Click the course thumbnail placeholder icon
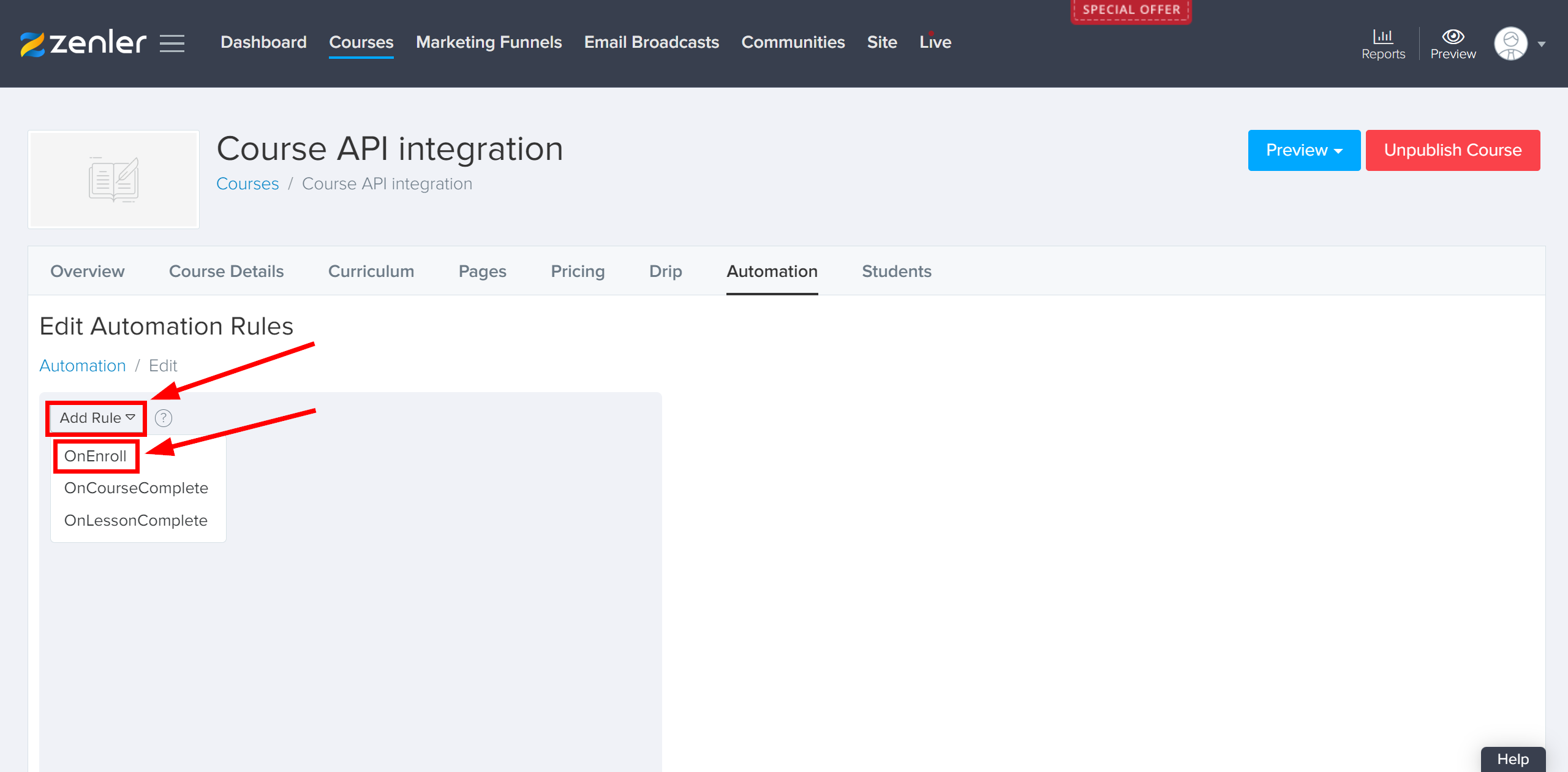1568x772 pixels. 113,179
